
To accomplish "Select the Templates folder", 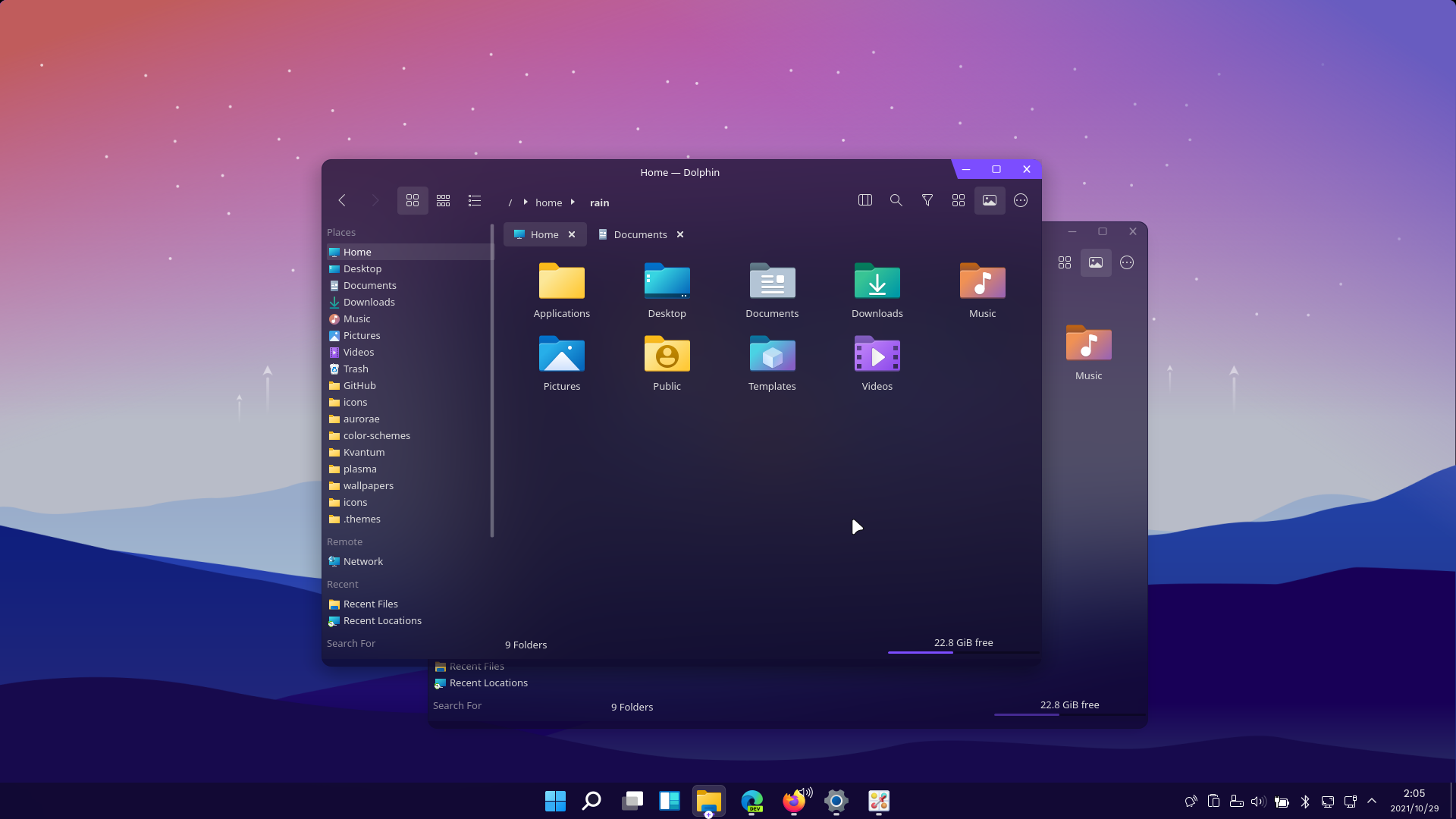I will pos(772,362).
